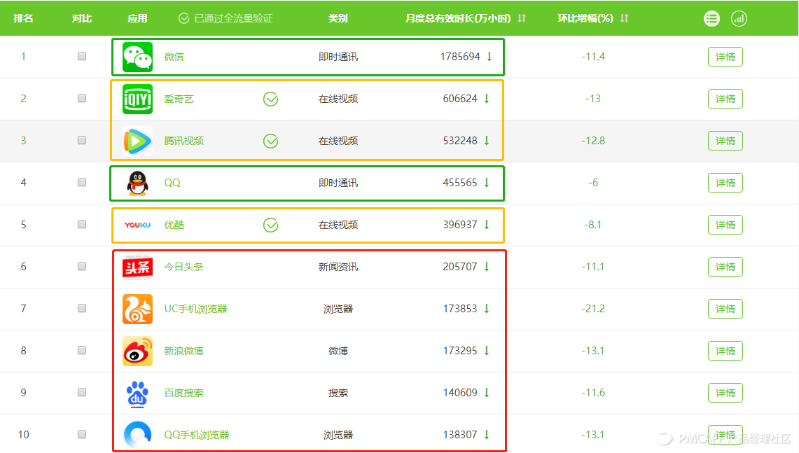799x453 pixels.
Task: Click the 类别 column header
Action: (338, 18)
